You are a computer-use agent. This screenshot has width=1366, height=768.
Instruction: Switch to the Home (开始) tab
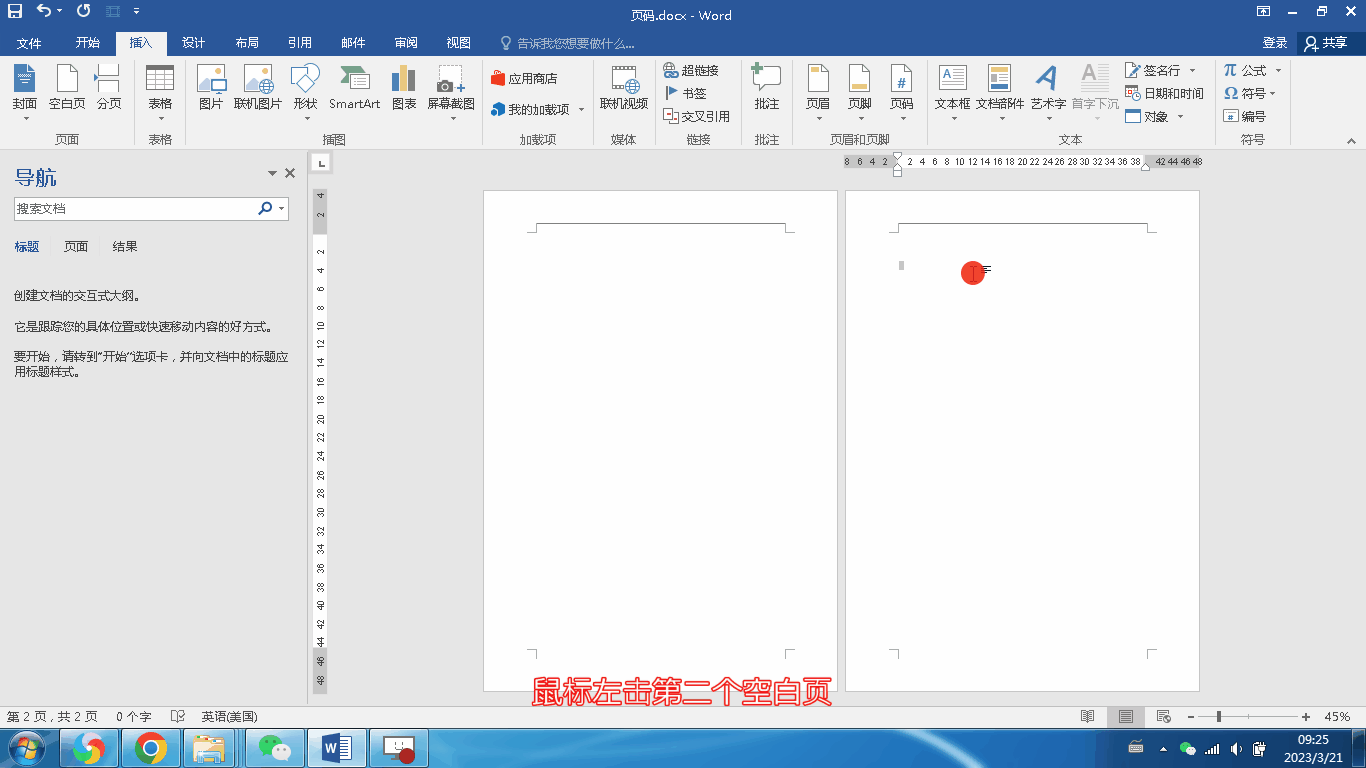(x=88, y=43)
